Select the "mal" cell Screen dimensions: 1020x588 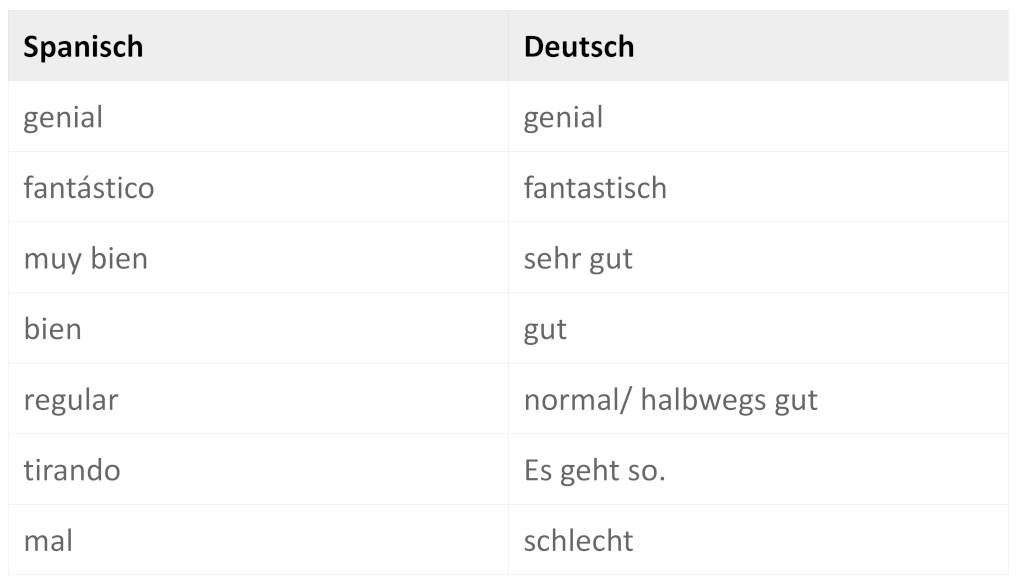point(48,541)
